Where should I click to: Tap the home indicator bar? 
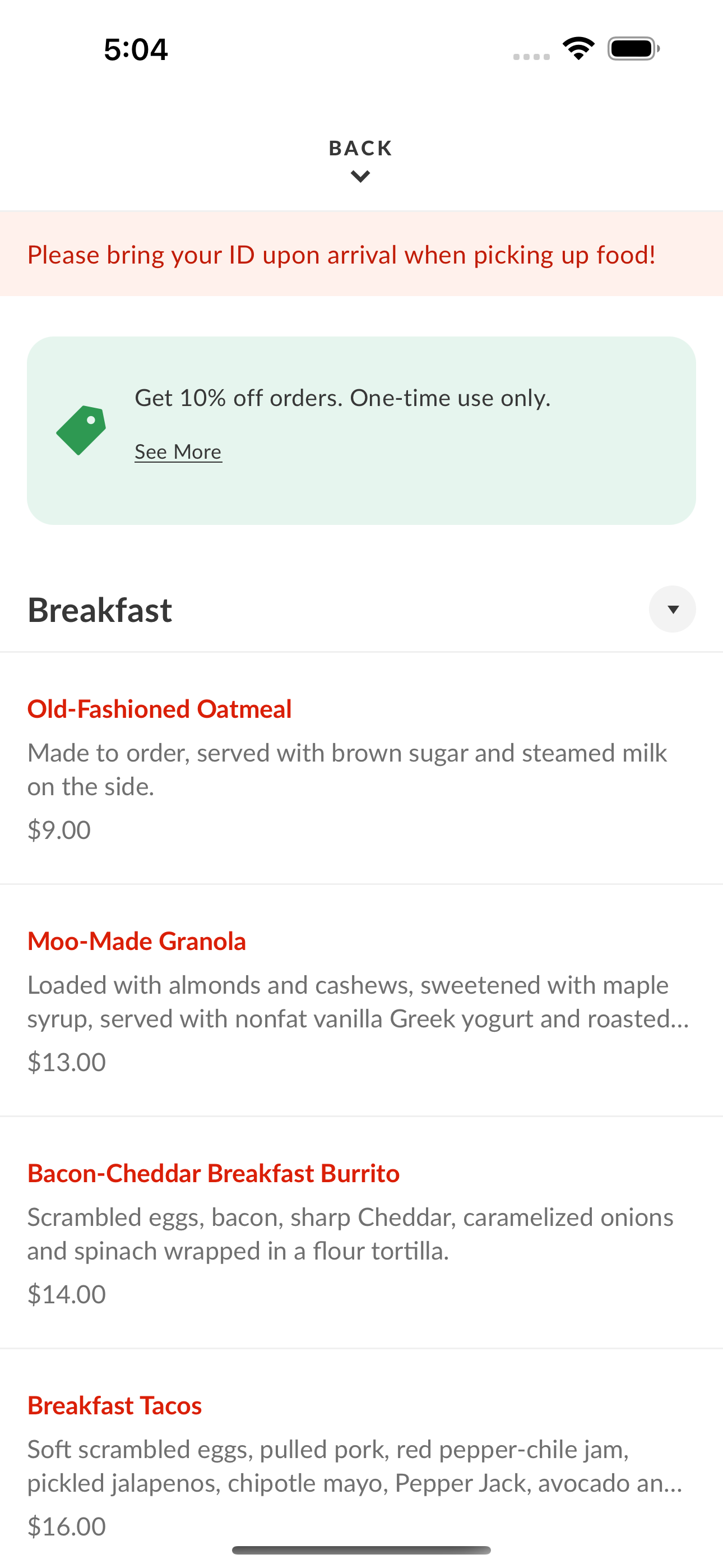(361, 1549)
